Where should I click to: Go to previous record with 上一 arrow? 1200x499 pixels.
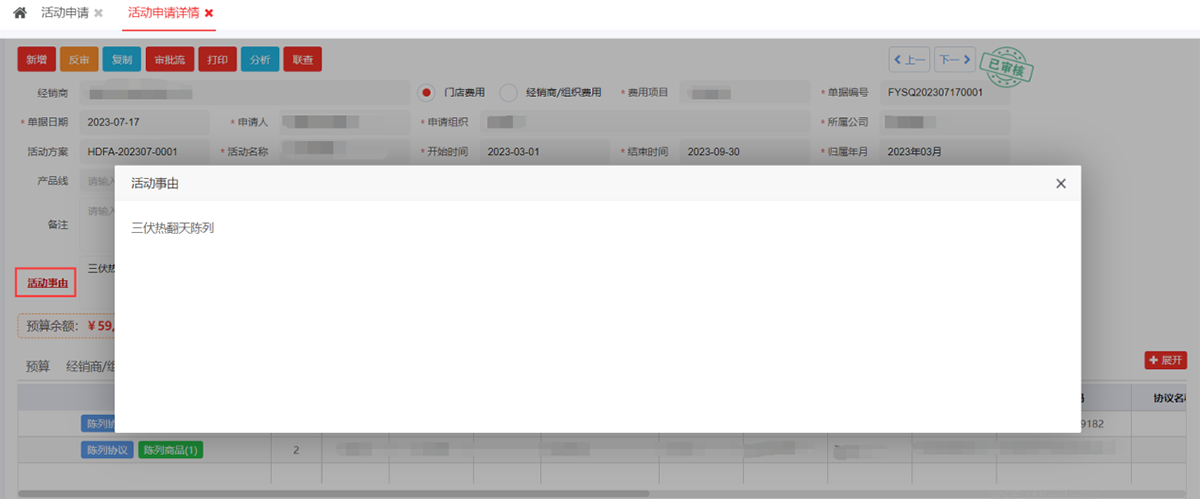coord(909,60)
